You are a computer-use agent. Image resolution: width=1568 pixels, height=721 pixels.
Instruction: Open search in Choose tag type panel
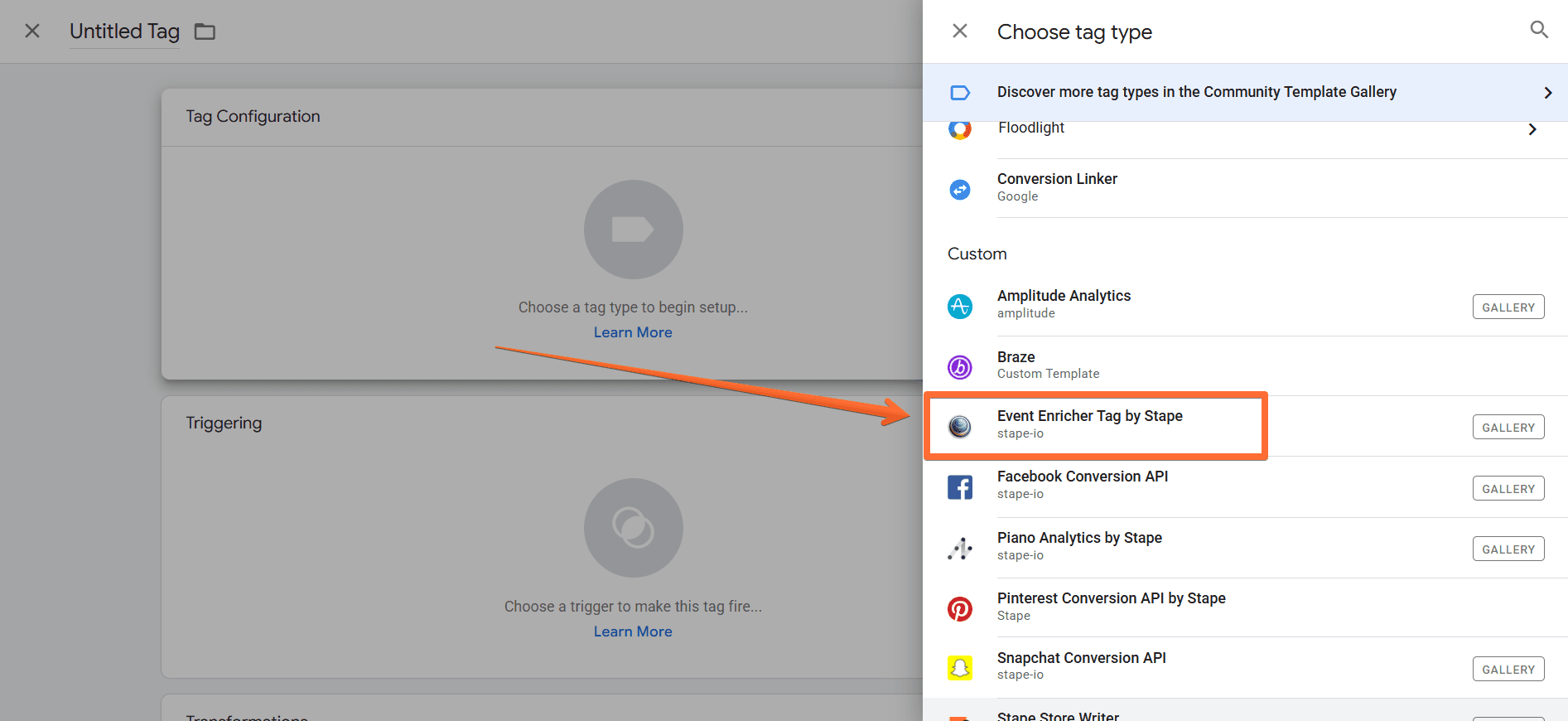(1538, 30)
